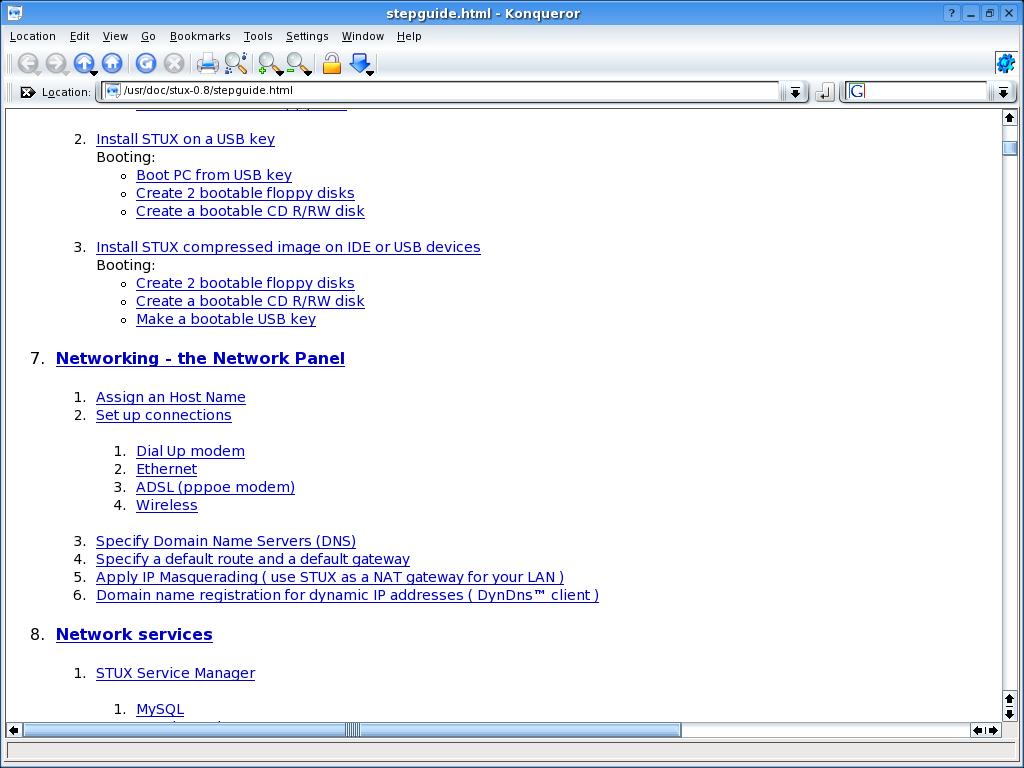Click the horizontal scrollbar left arrow
The height and width of the screenshot is (768, 1024).
[x=14, y=729]
